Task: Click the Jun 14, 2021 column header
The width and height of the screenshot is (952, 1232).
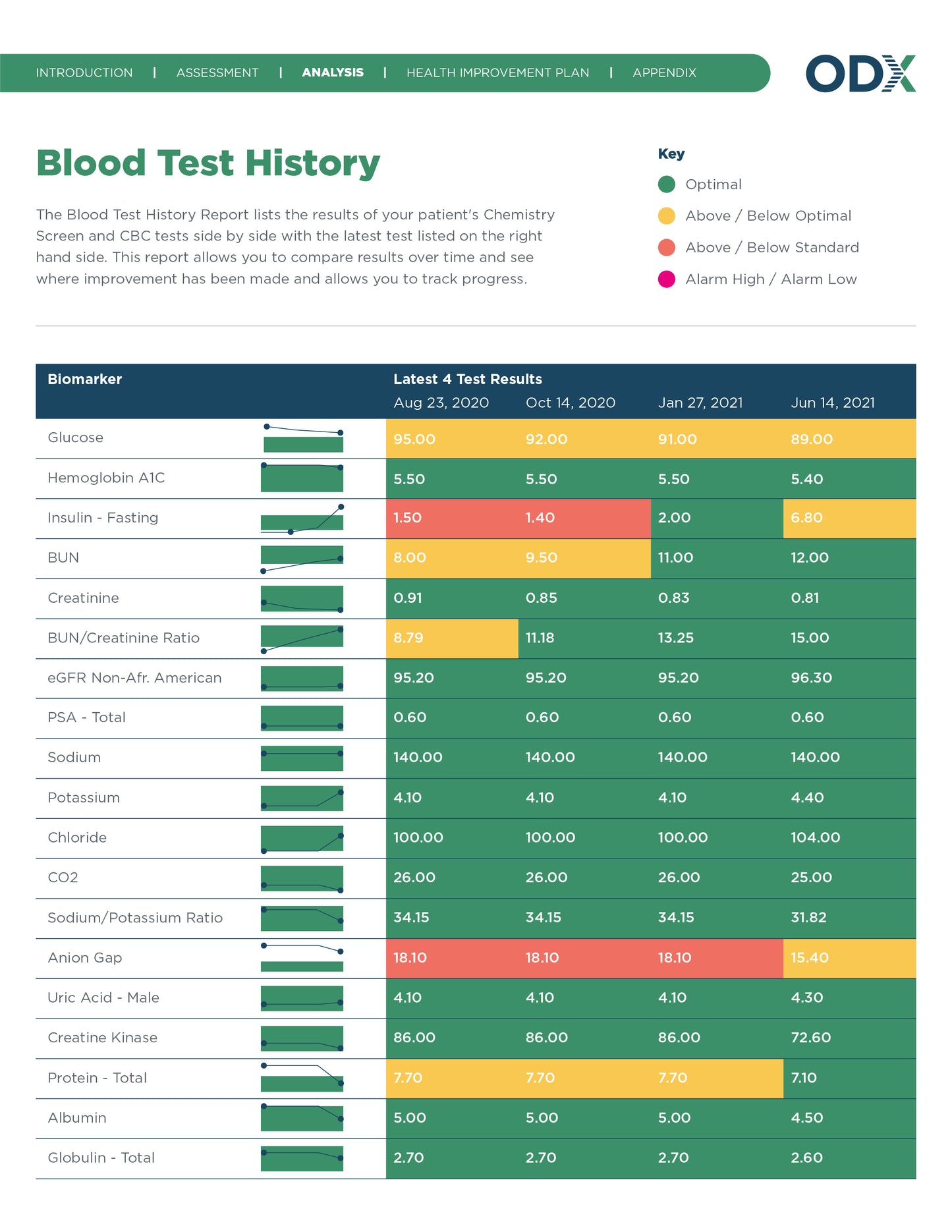Action: coord(833,403)
